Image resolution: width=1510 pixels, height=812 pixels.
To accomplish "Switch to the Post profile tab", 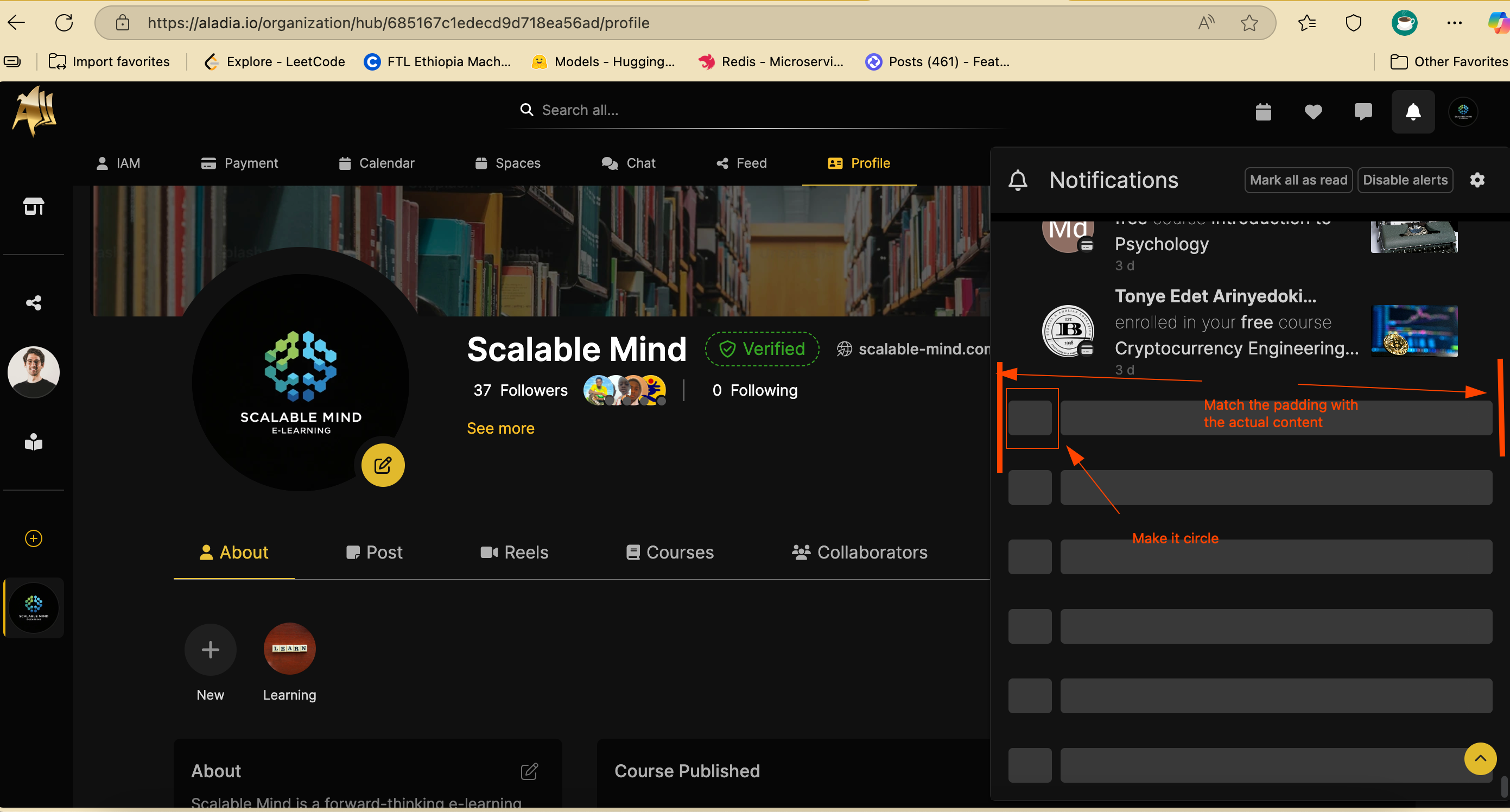I will tap(374, 552).
